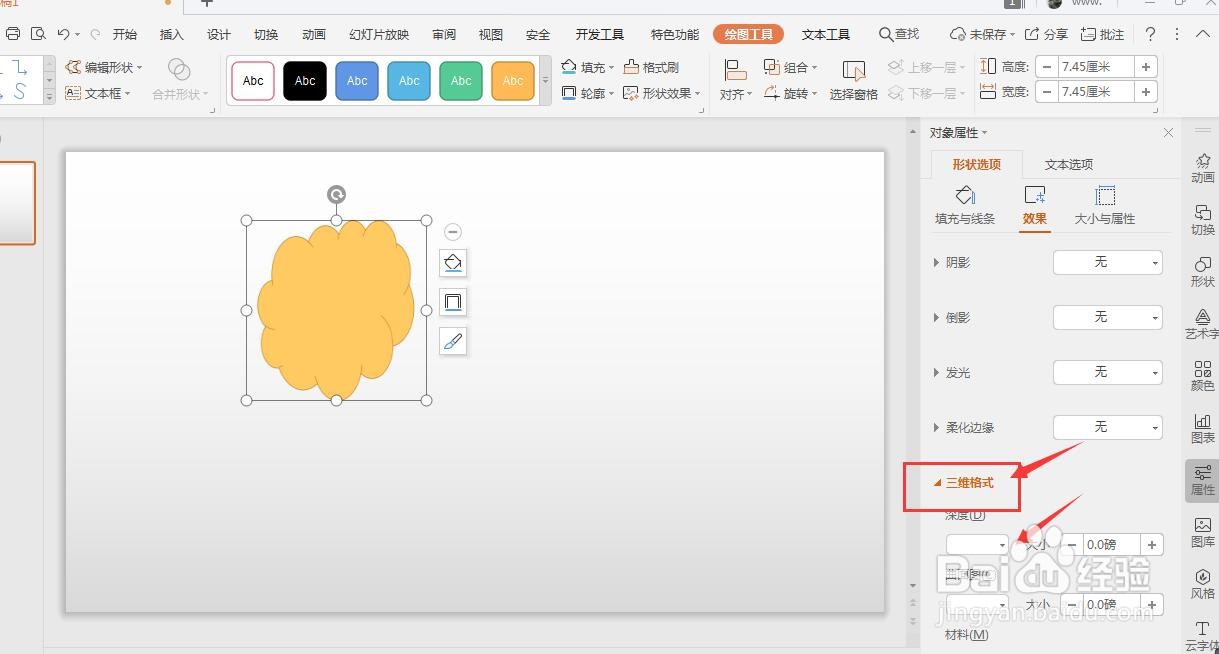The width and height of the screenshot is (1219, 654).
Task: Open print preview icon
Action: (38, 34)
